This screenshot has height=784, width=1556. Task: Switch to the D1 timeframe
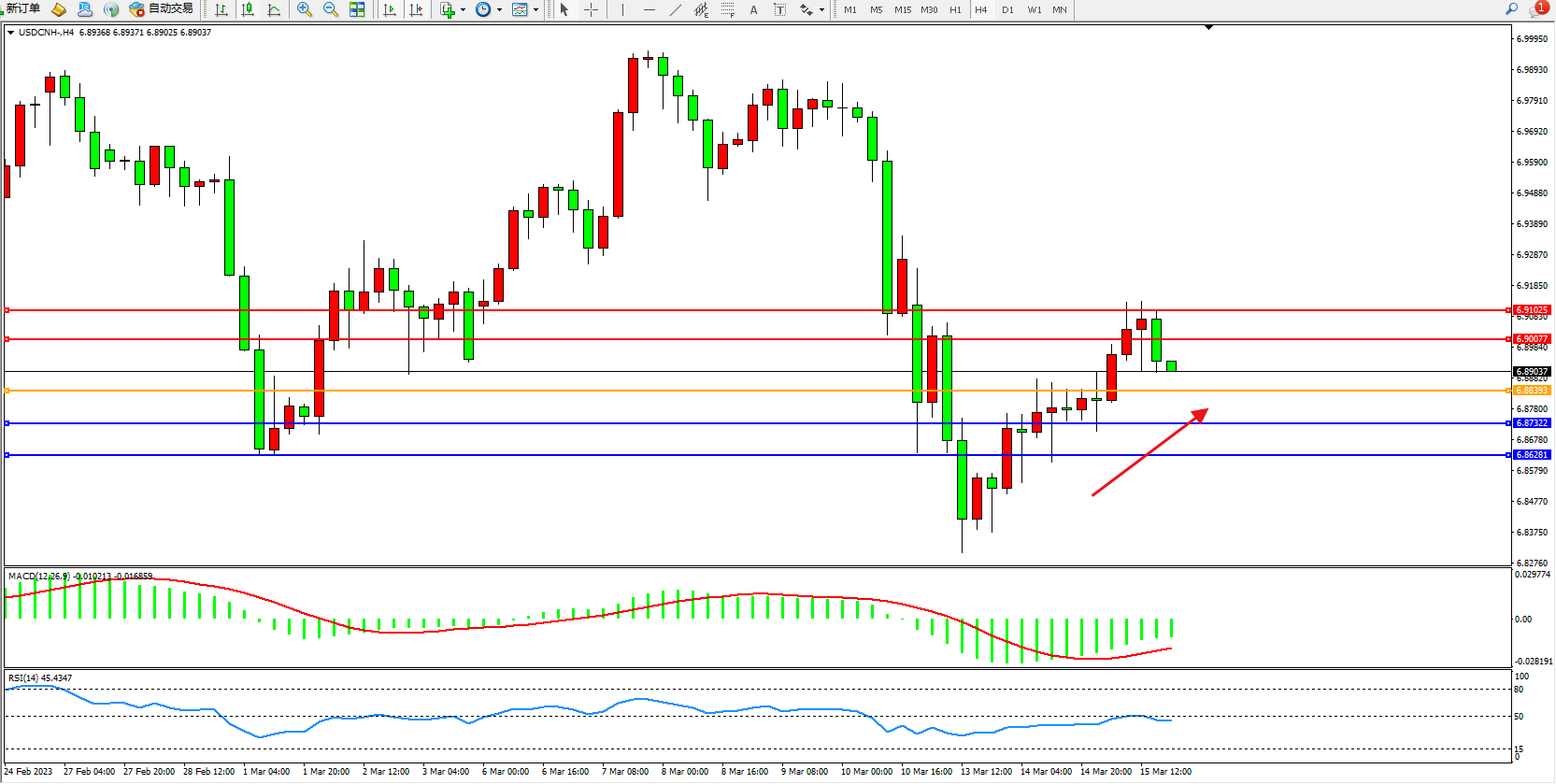click(1007, 9)
